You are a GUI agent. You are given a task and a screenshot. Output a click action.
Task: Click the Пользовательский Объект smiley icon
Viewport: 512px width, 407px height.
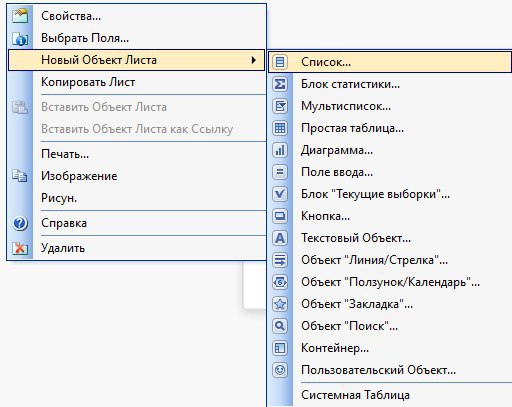(x=280, y=370)
